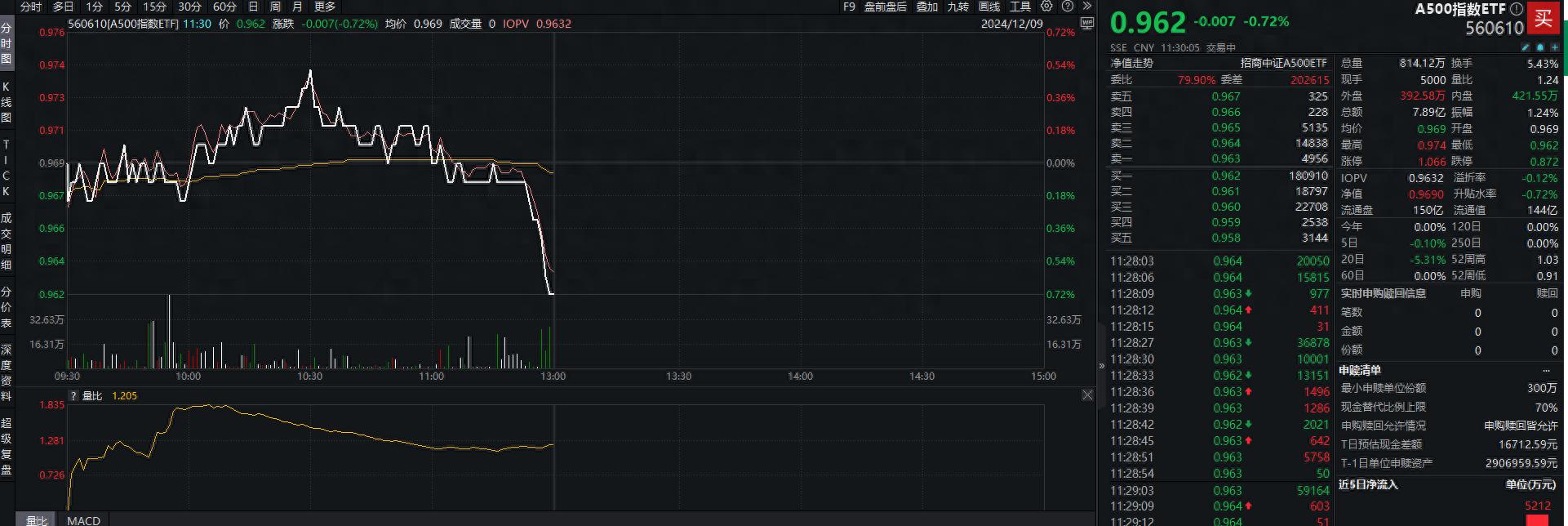Open the 工具 tools menu

click(1020, 7)
